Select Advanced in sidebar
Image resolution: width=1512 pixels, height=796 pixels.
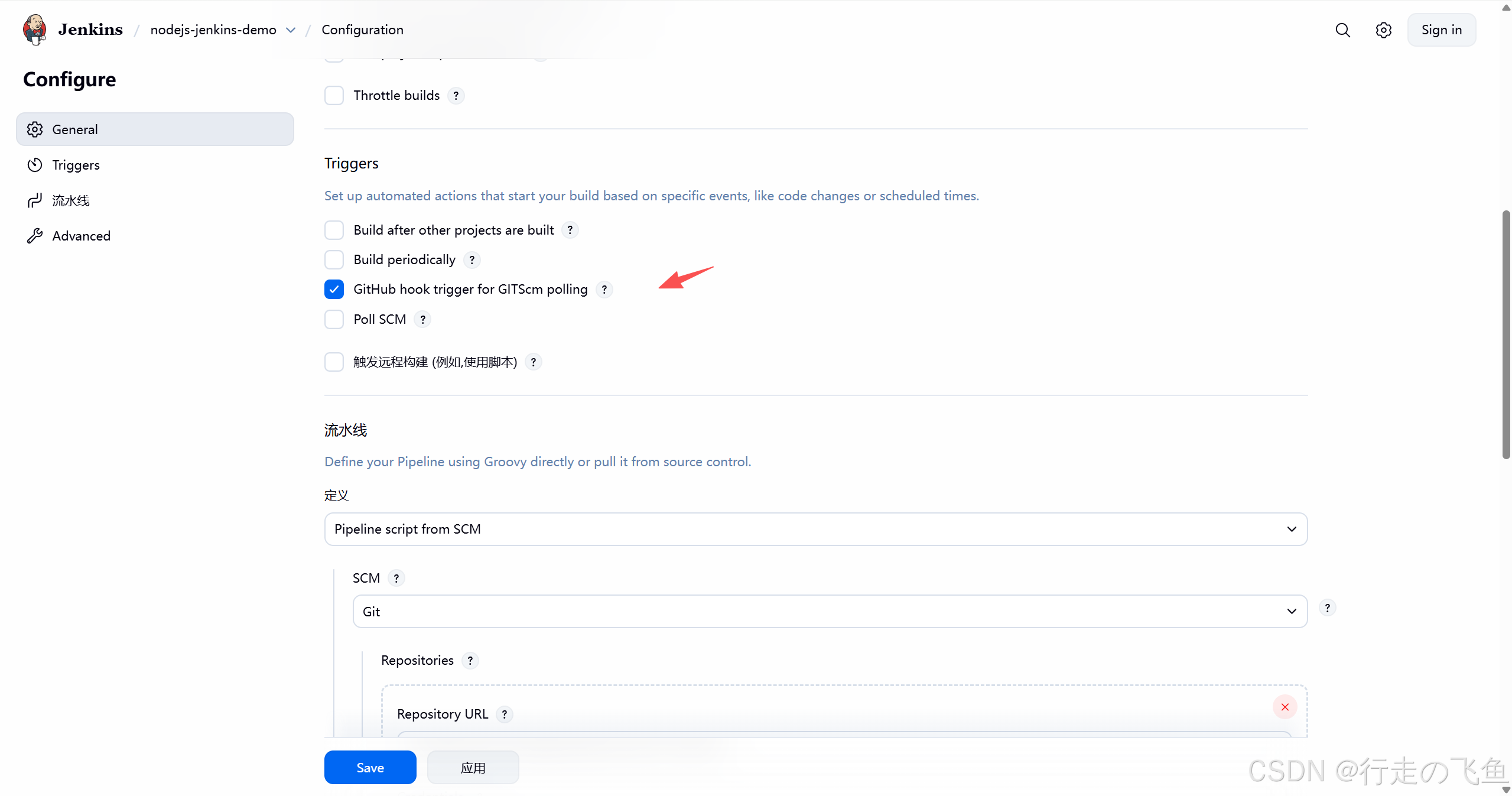click(x=155, y=236)
